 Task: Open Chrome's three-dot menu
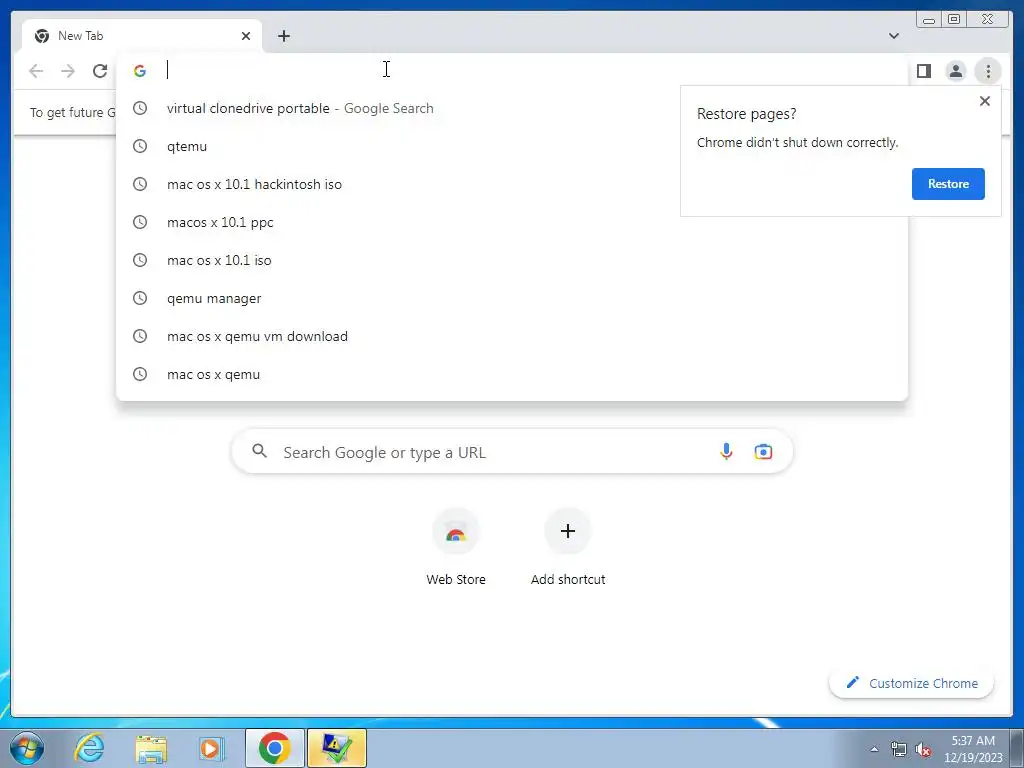[x=988, y=71]
